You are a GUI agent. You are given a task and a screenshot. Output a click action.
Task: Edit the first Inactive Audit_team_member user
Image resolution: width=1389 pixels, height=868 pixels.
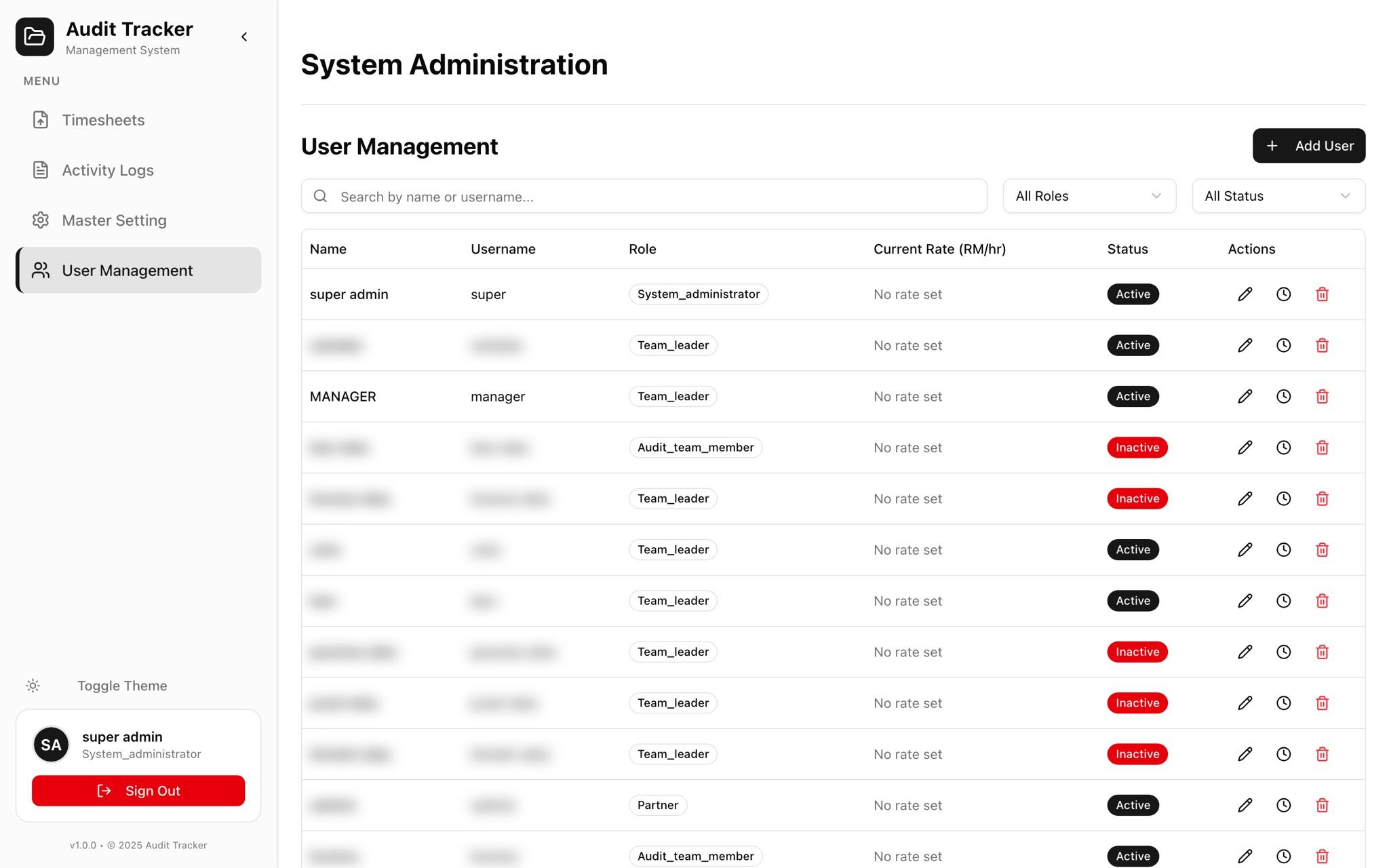point(1245,448)
